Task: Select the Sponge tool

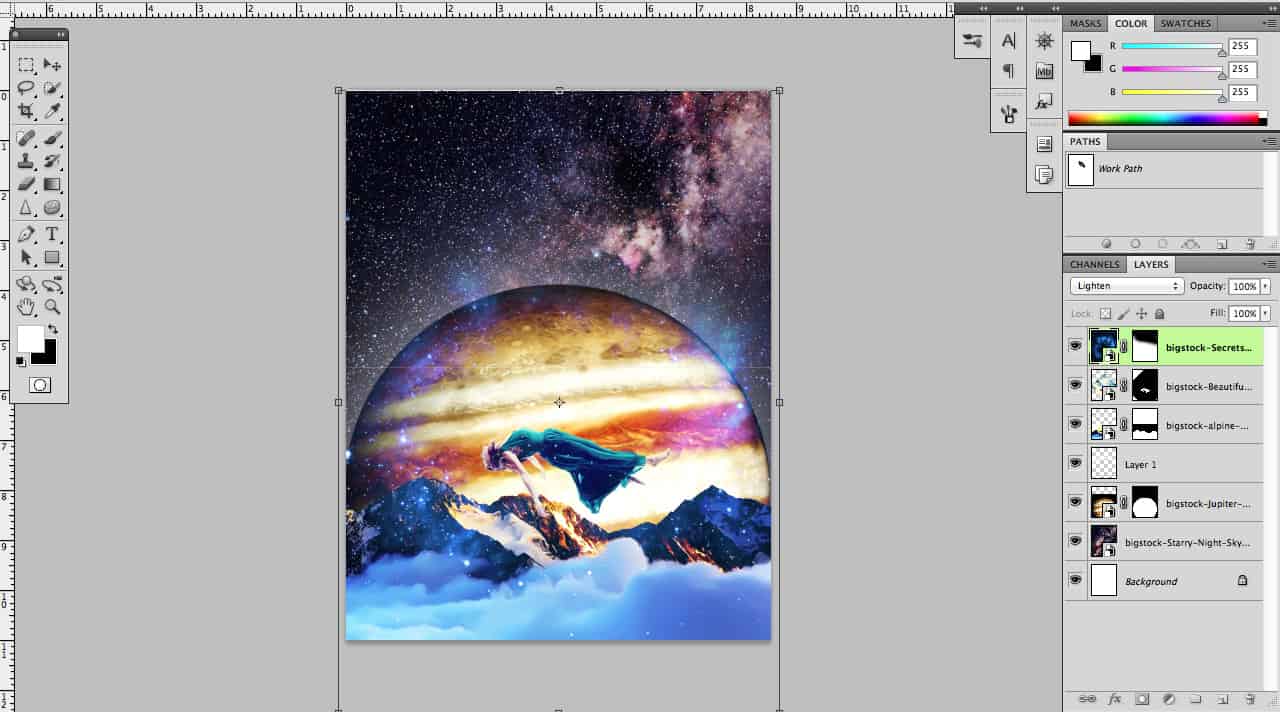Action: [52, 207]
